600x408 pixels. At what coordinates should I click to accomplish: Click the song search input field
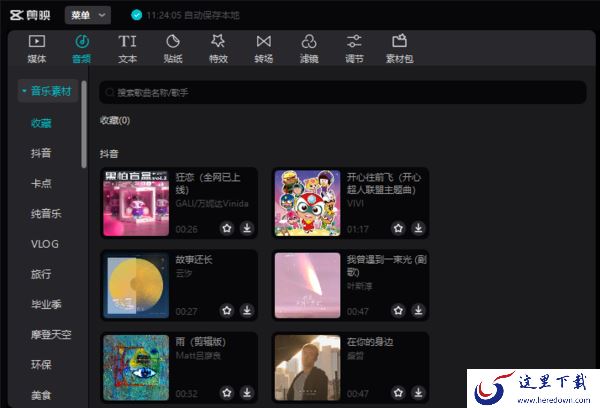(342, 92)
